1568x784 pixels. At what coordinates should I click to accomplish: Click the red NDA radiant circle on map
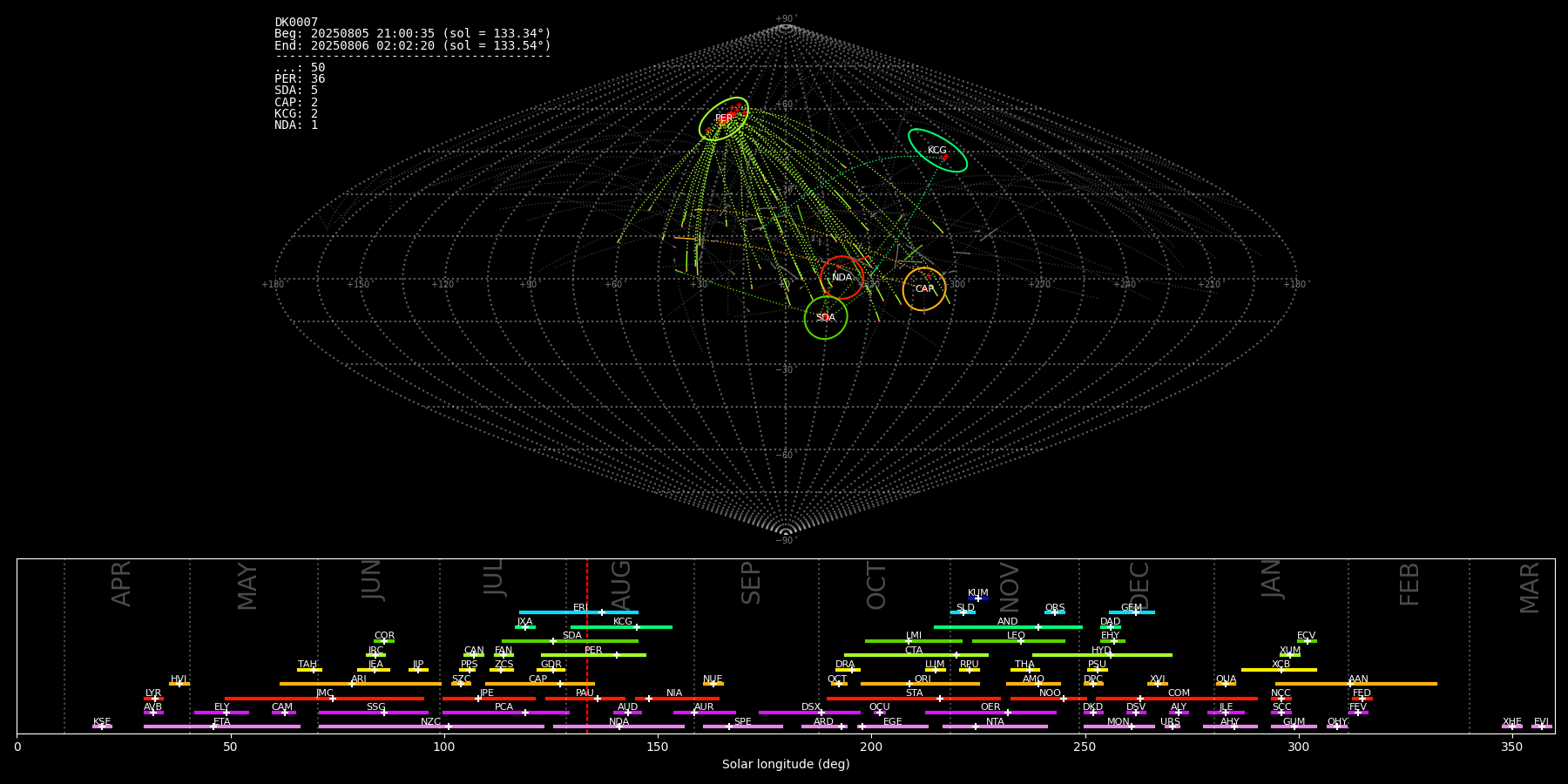[841, 278]
